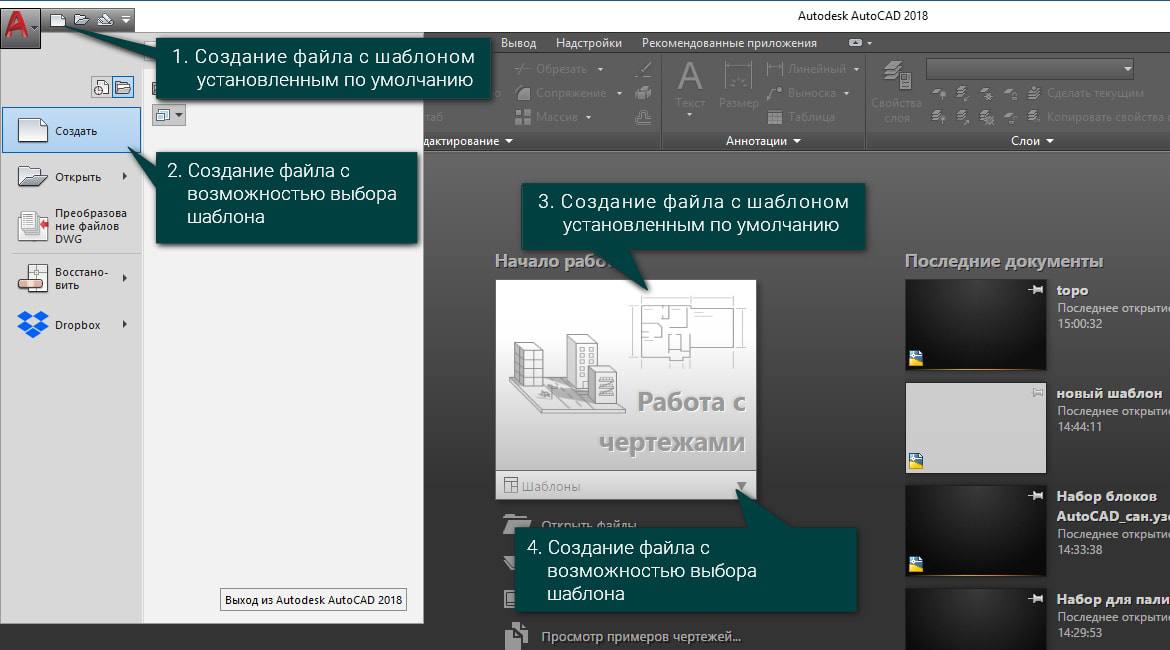Insert a table with Таблица tool
Viewport: 1170px width, 650px height.
click(801, 117)
